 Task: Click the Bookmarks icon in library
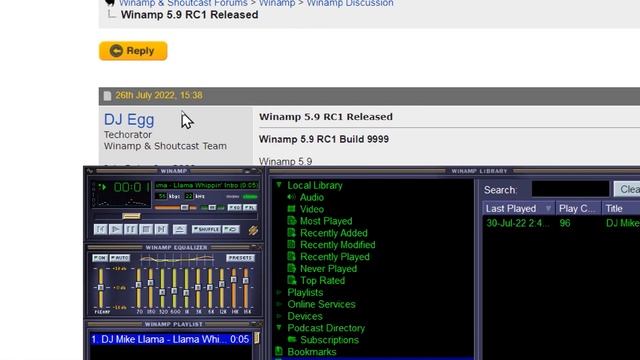pyautogui.click(x=279, y=351)
